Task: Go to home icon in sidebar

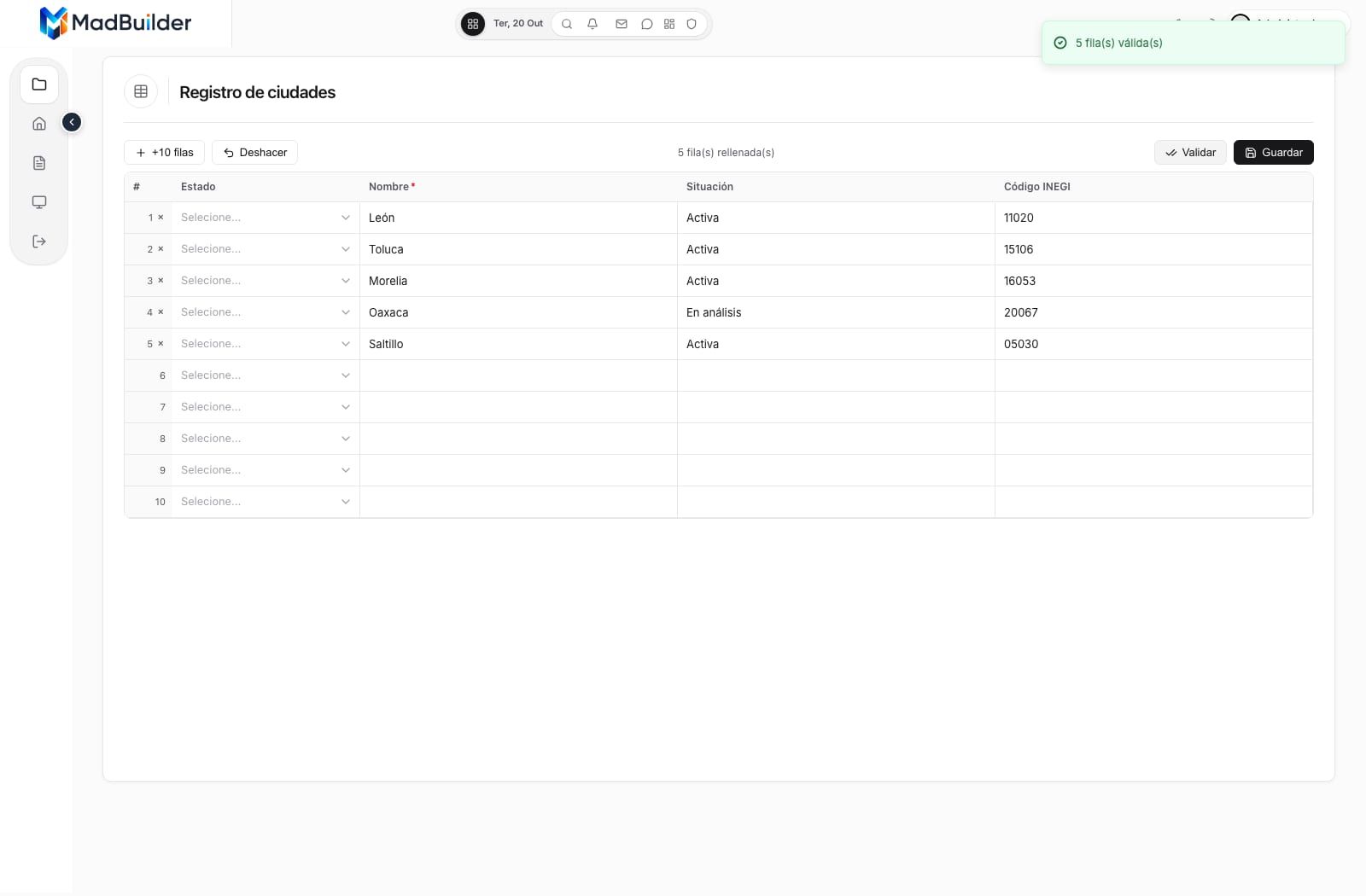Action: [39, 124]
